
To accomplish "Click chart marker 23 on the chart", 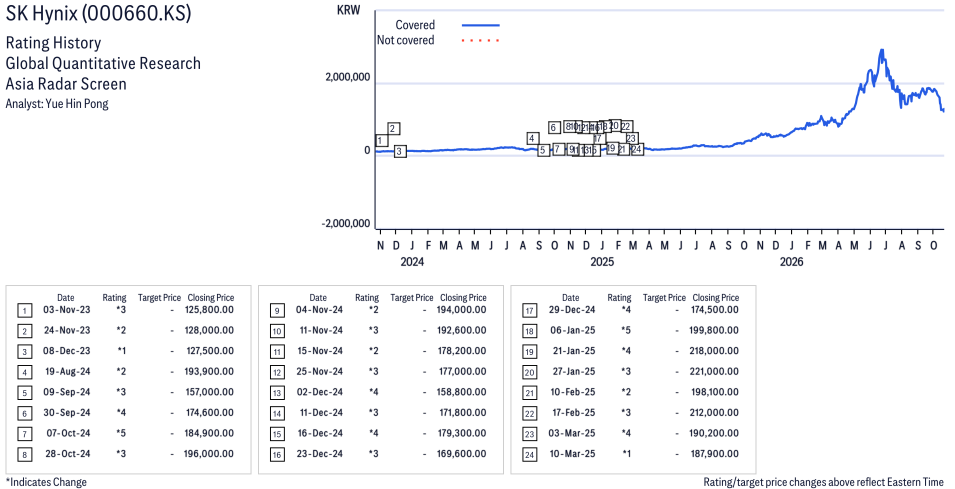I will pyautogui.click(x=631, y=139).
